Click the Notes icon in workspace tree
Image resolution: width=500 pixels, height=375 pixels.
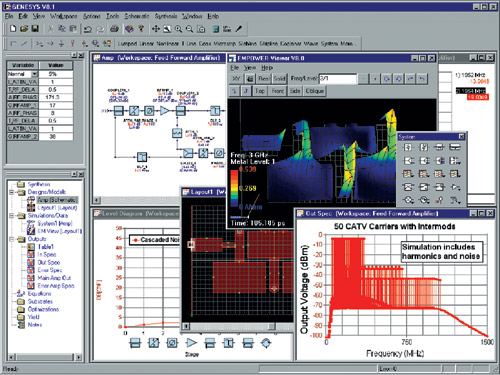[x=21, y=325]
